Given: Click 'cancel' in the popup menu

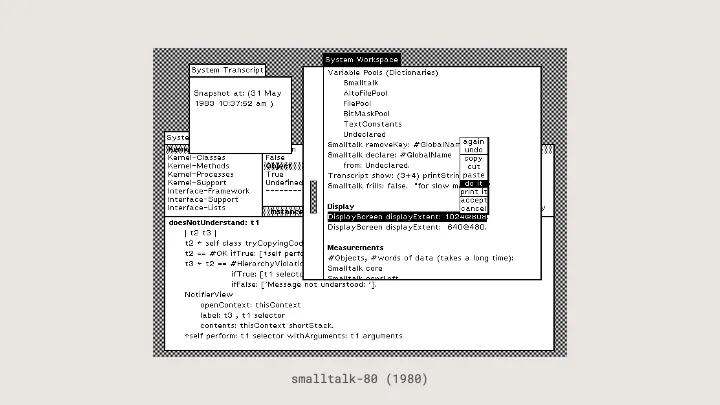Looking at the screenshot, I should [473, 208].
